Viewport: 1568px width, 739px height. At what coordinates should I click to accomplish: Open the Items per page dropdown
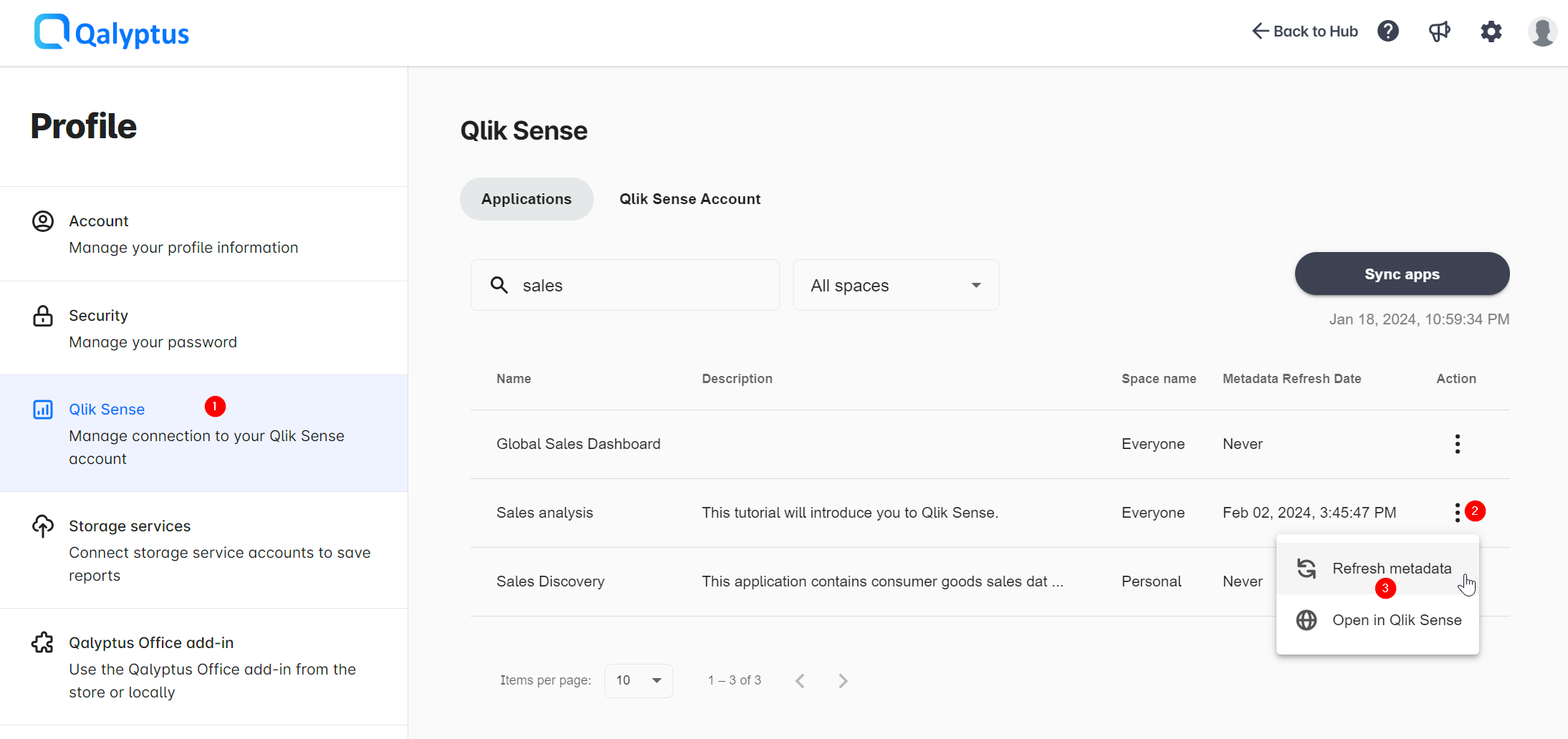tap(638, 680)
